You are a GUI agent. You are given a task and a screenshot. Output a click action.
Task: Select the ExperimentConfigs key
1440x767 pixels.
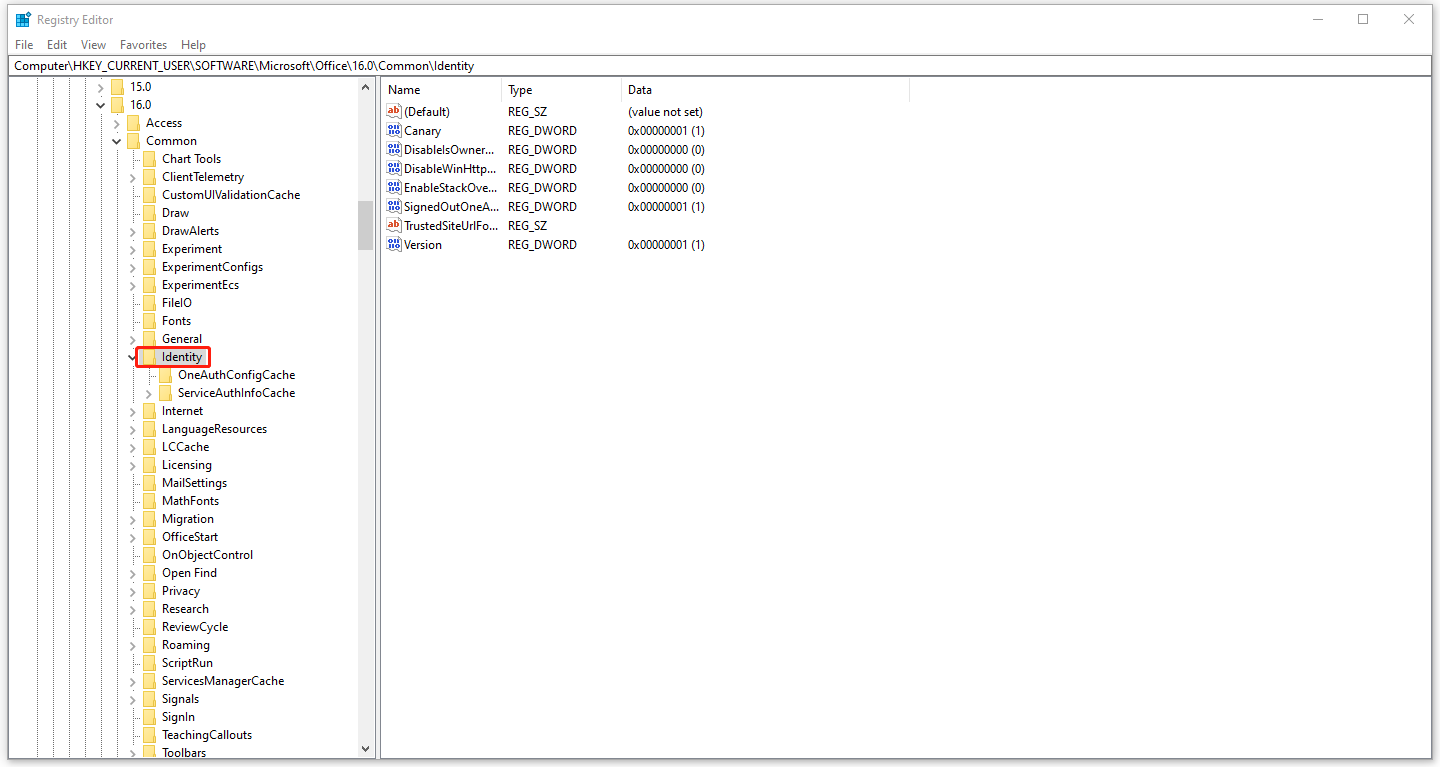tap(212, 267)
